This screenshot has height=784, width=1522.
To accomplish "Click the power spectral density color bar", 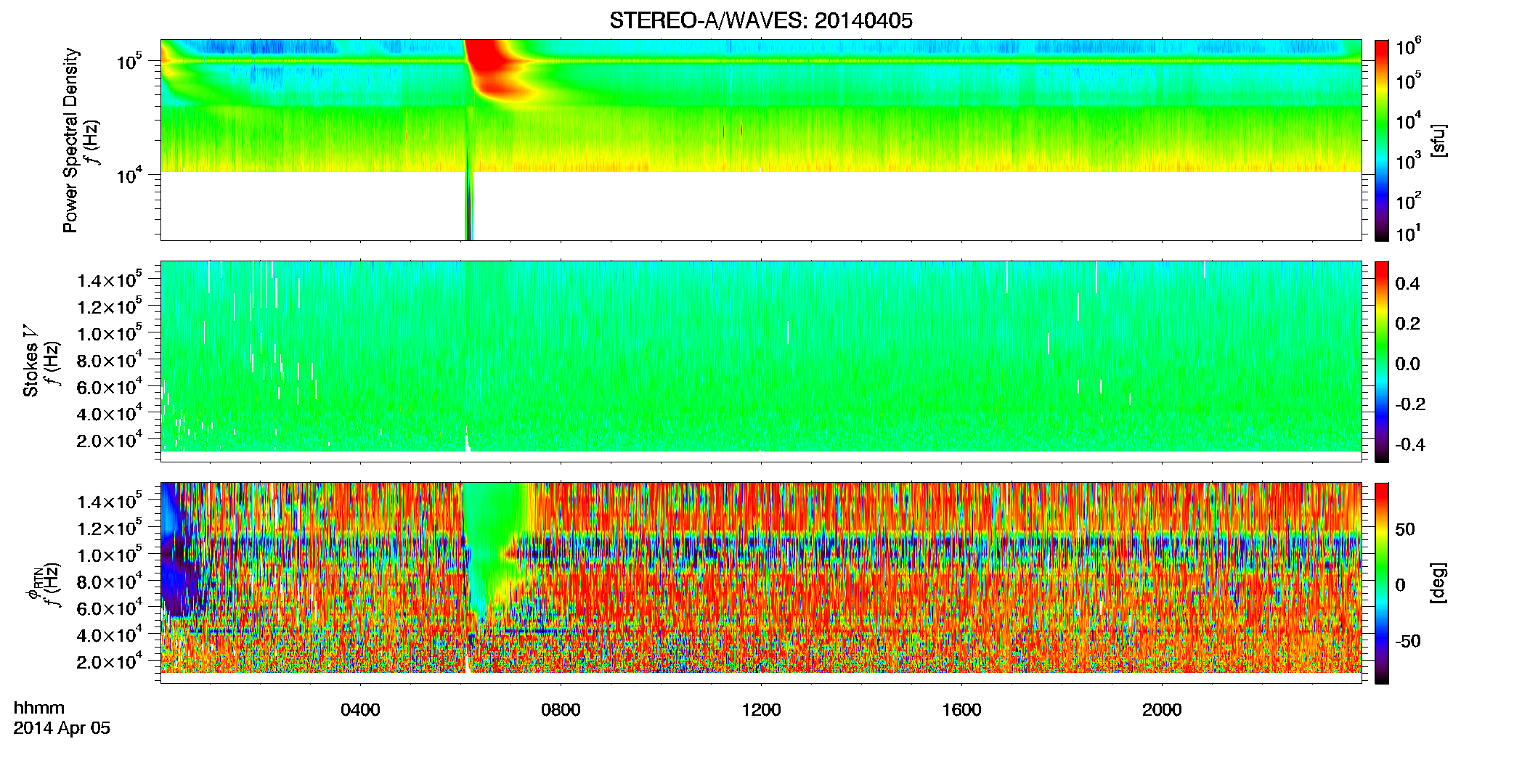I will tap(1382, 140).
